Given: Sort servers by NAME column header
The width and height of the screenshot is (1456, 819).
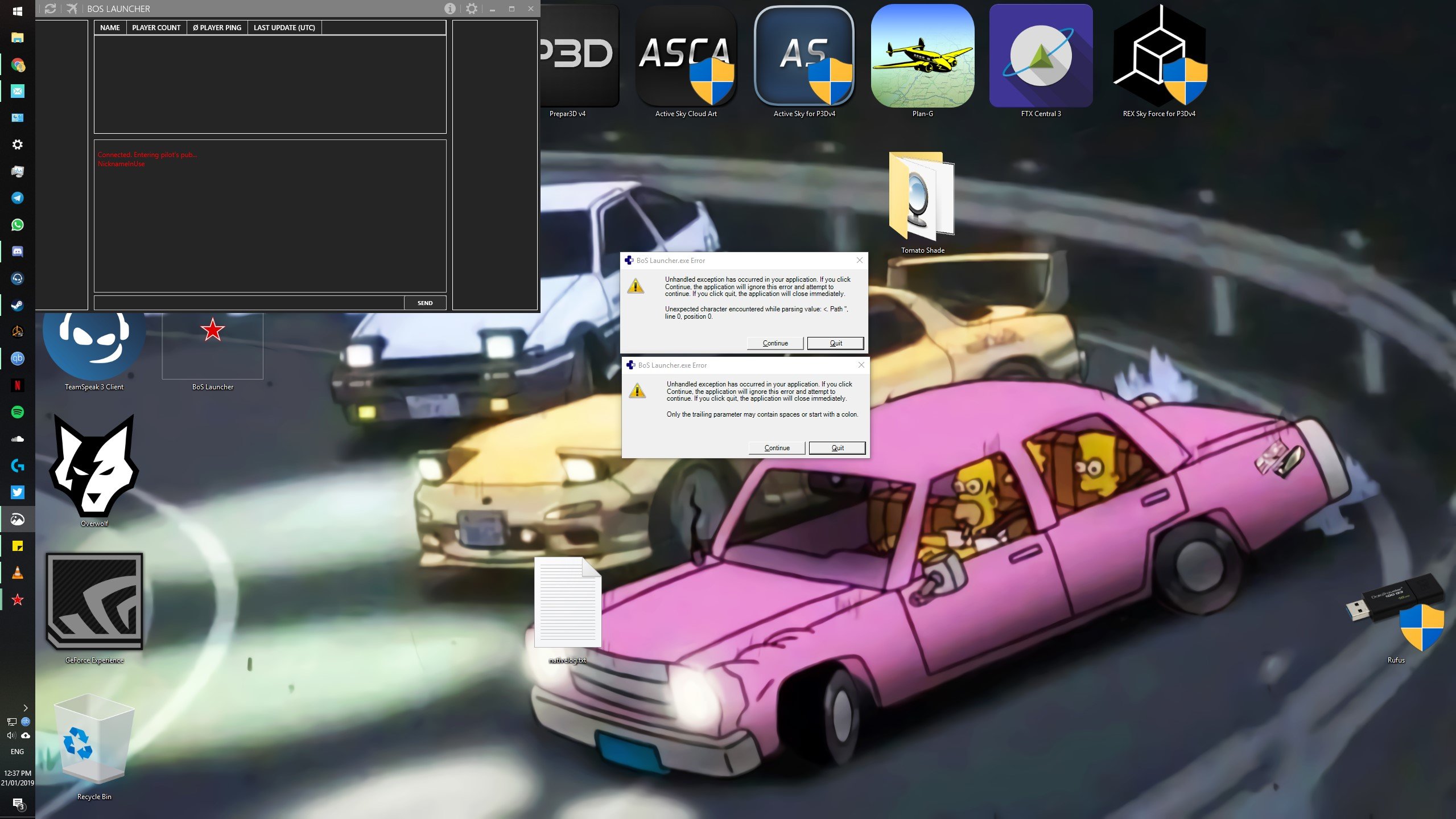Looking at the screenshot, I should click(x=110, y=27).
